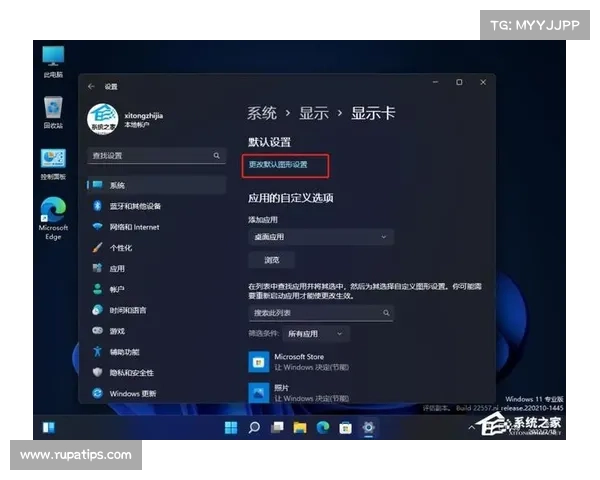
Task: Click the search icon in 搜索此列表
Action: pos(386,313)
